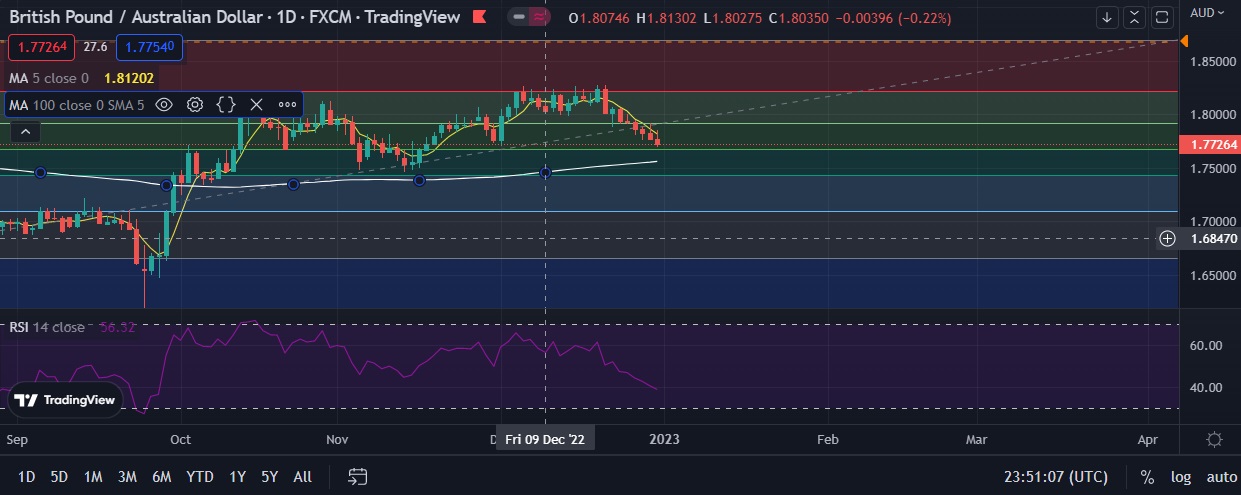
Task: Select the MA 100 close SMA legend label
Action: (77, 104)
